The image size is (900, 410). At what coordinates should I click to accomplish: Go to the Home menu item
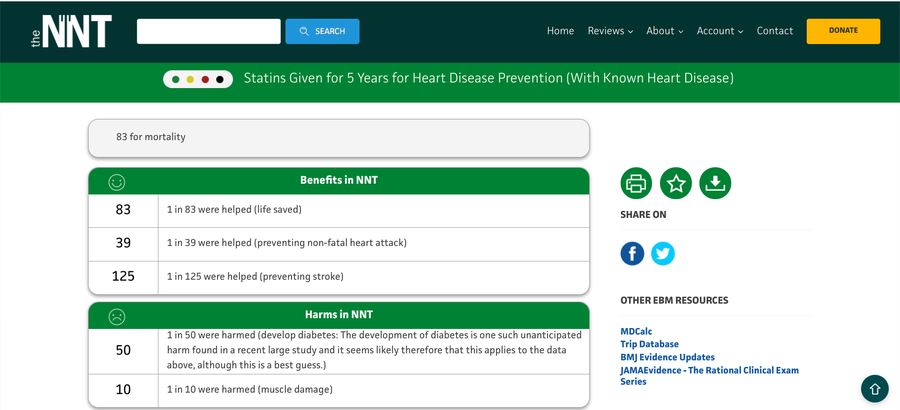[560, 31]
